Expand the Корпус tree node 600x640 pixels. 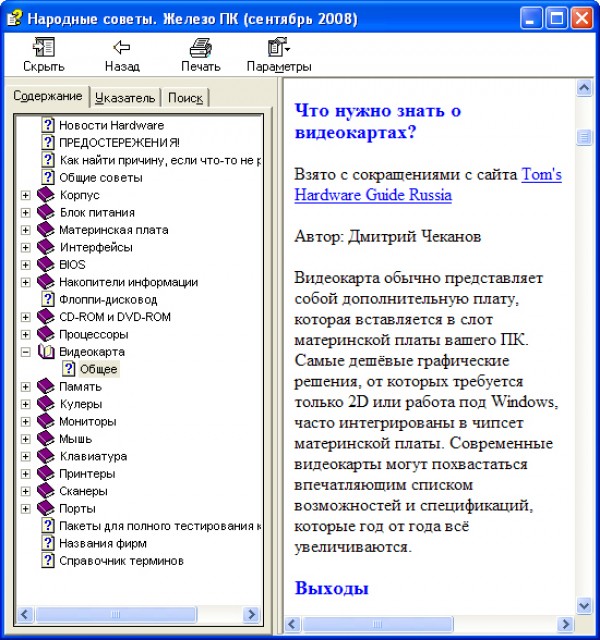coord(25,195)
